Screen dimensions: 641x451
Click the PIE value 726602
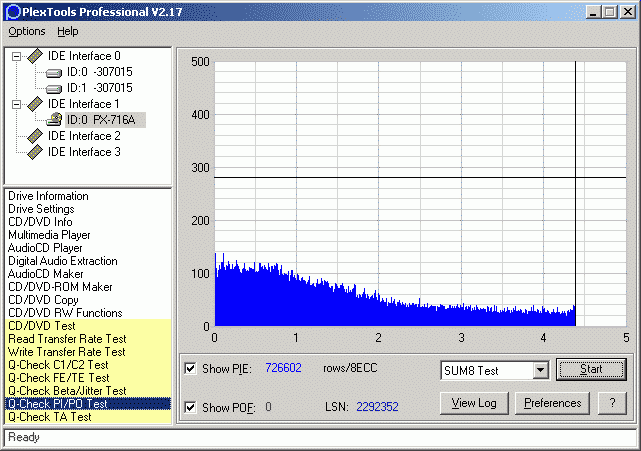point(283,368)
